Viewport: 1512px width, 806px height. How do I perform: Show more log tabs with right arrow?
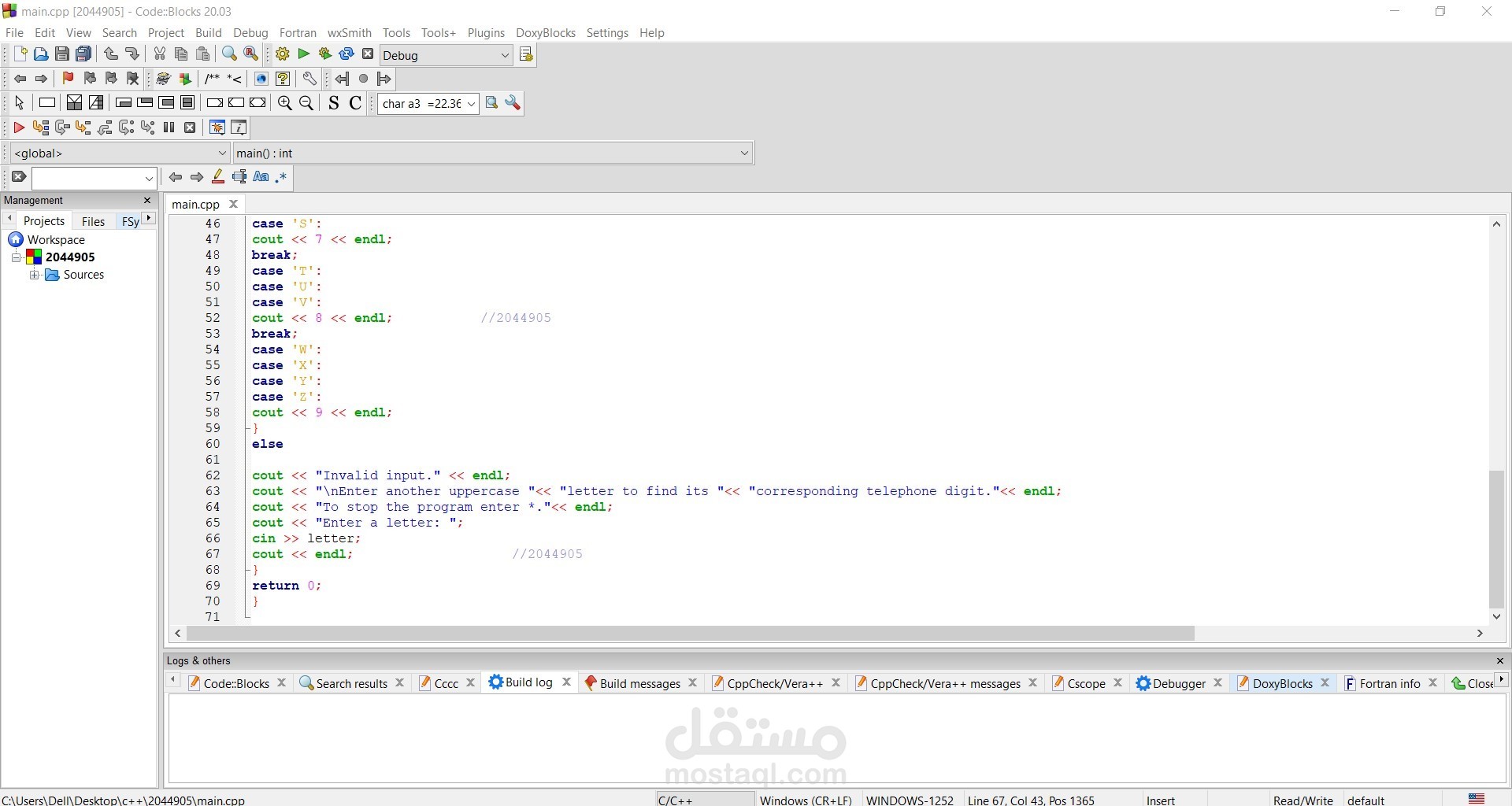coord(1502,679)
